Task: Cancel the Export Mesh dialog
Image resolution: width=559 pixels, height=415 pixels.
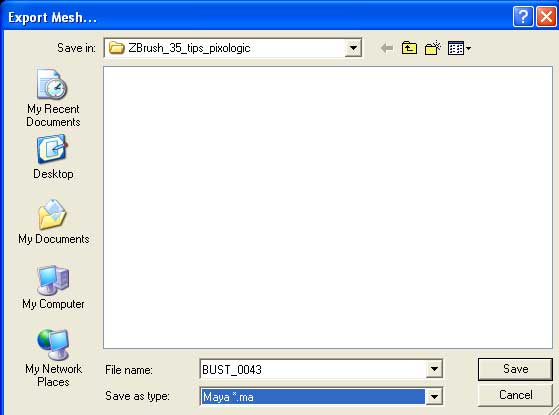Action: click(x=515, y=395)
